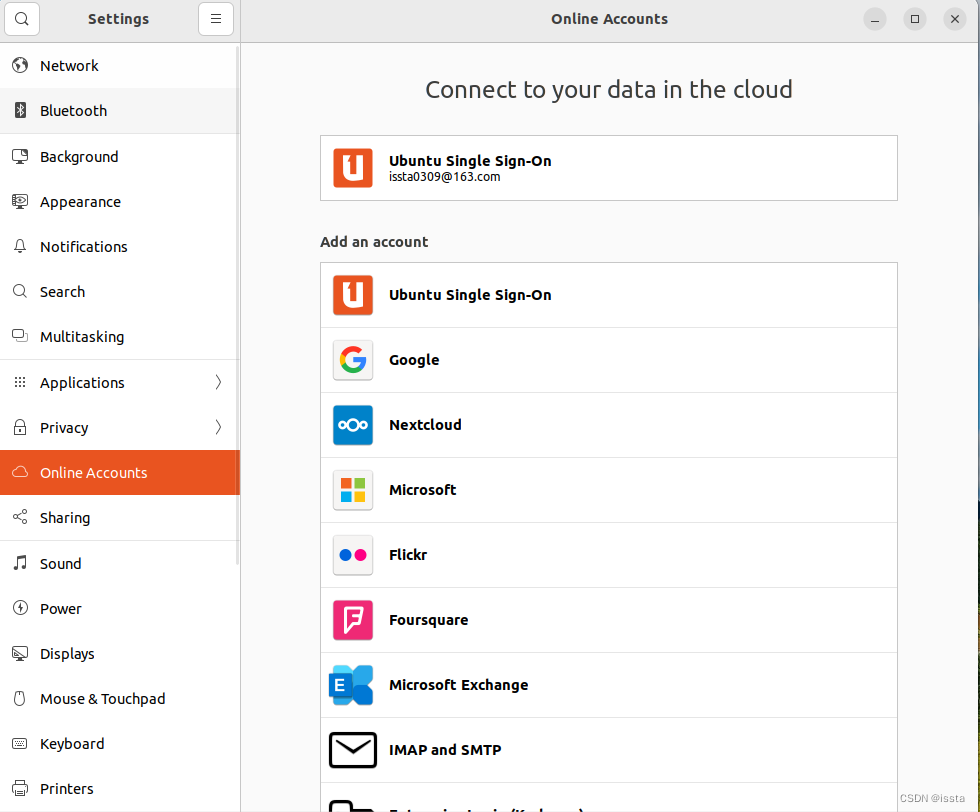This screenshot has width=980, height=812.
Task: Open Keyboard settings
Action: pyautogui.click(x=119, y=743)
